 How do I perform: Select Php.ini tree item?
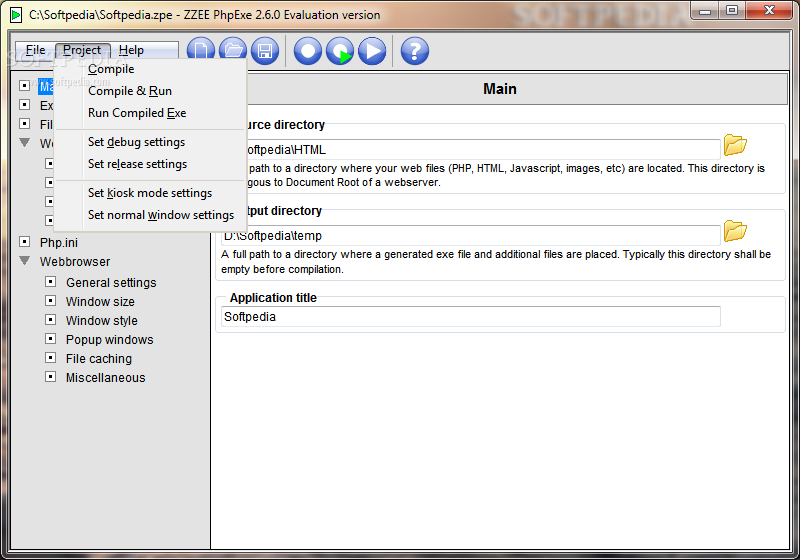59,243
